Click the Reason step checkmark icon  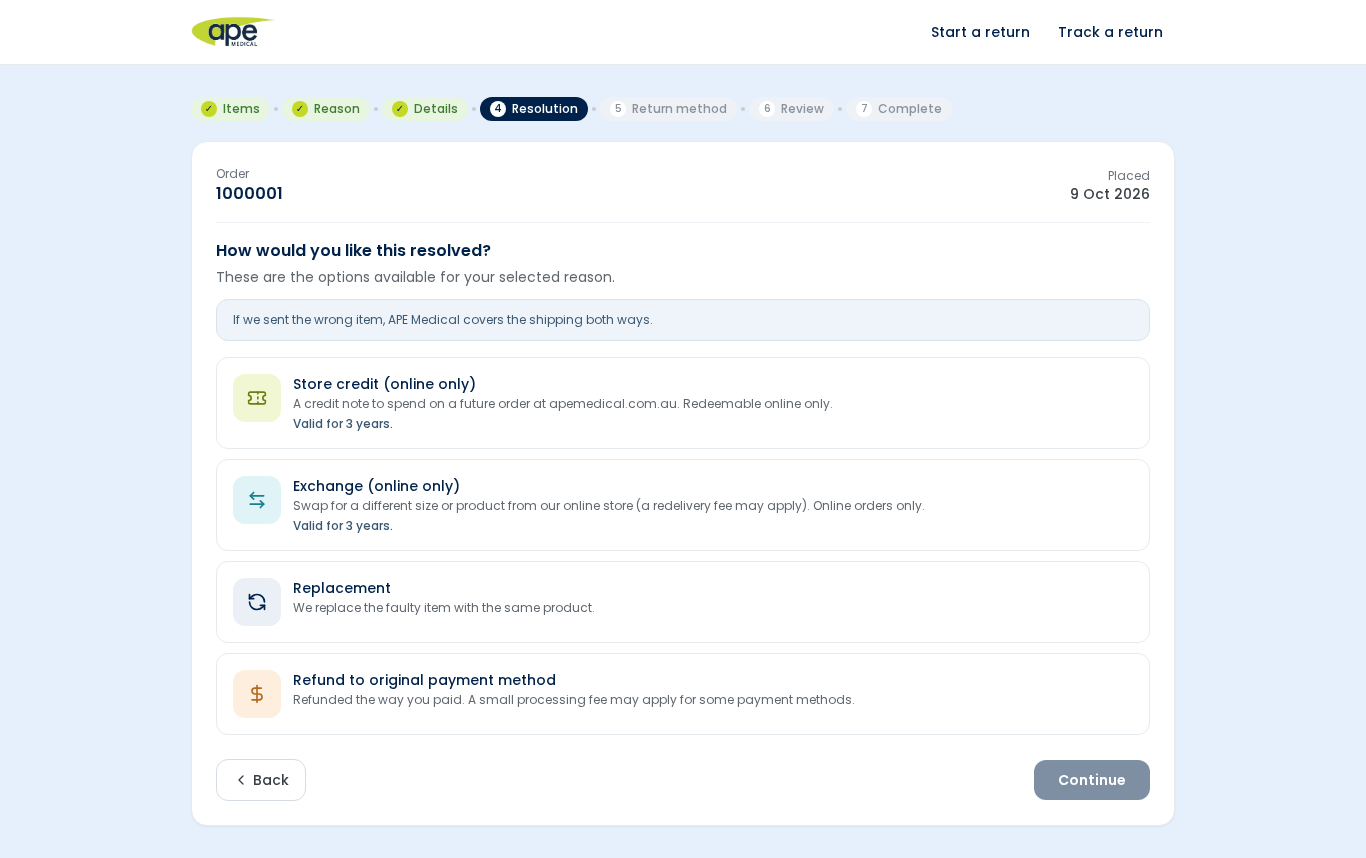point(300,109)
